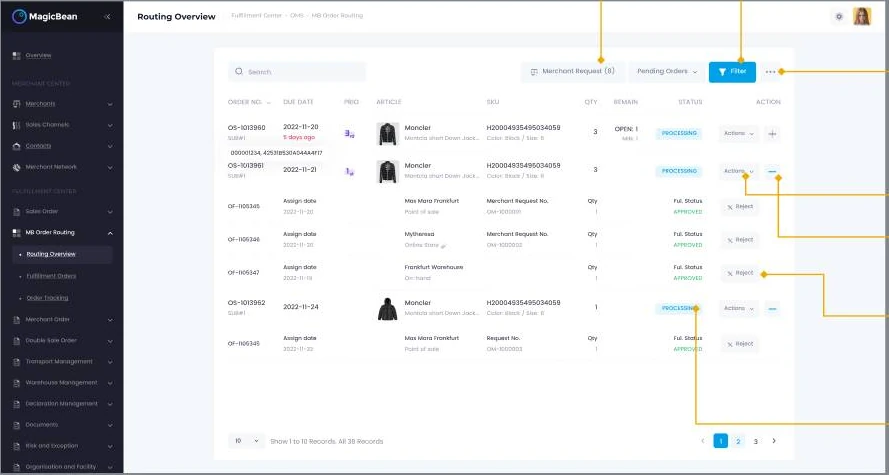Open Actions dropdown for order OS-1013962
Image resolution: width=889 pixels, height=475 pixels.
738,309
